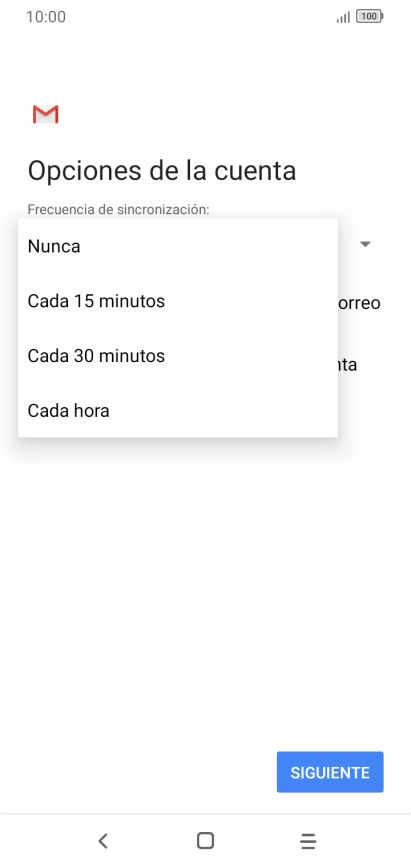The height and width of the screenshot is (868, 411).
Task: Tap the divider line above navigation bar
Action: [206, 813]
